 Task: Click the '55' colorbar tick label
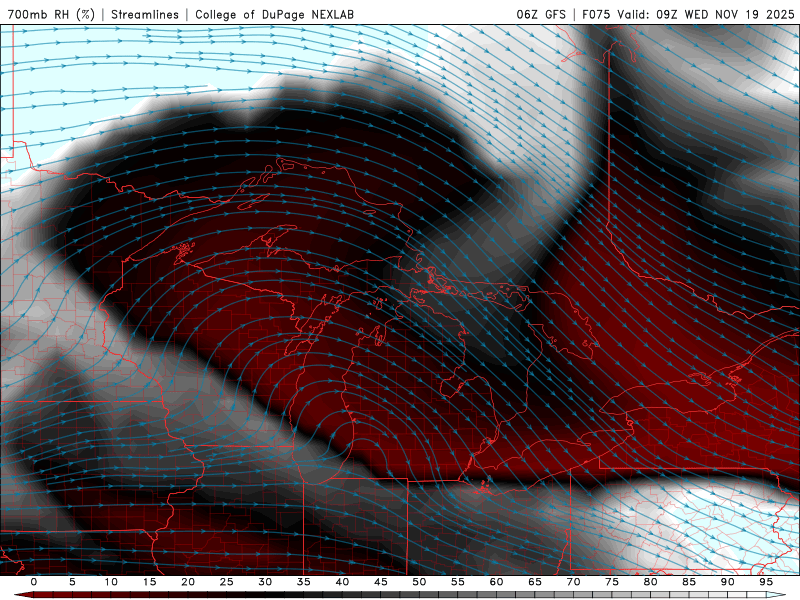click(457, 582)
